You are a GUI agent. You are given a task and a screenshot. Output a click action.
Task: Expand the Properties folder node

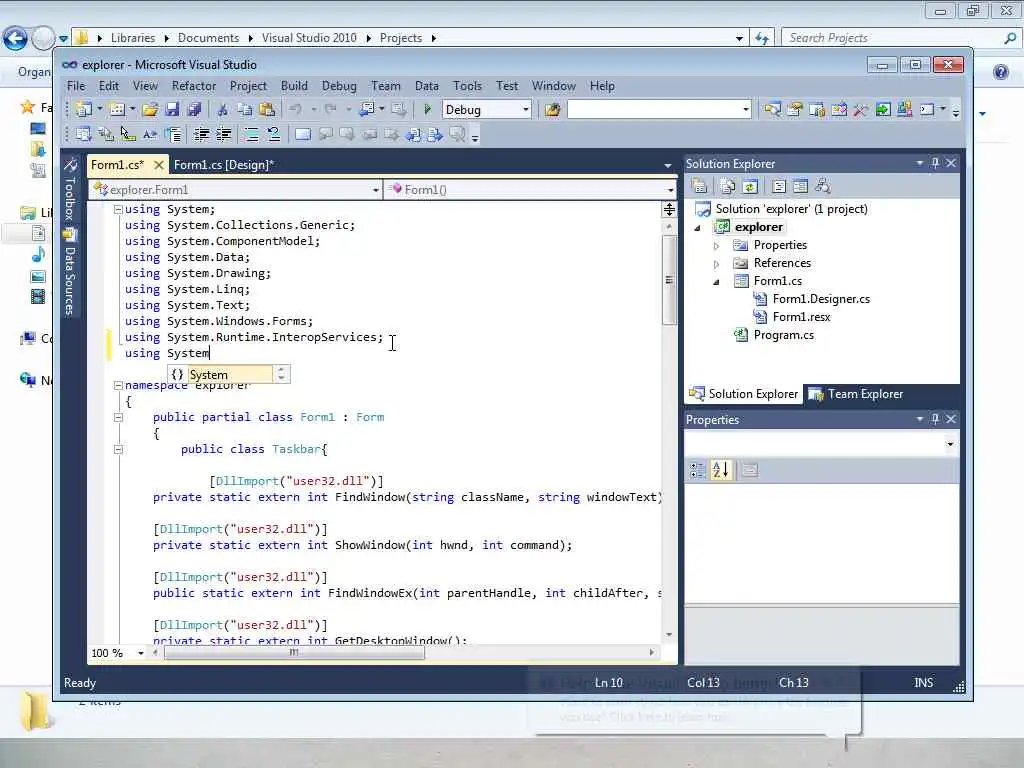tap(716, 246)
